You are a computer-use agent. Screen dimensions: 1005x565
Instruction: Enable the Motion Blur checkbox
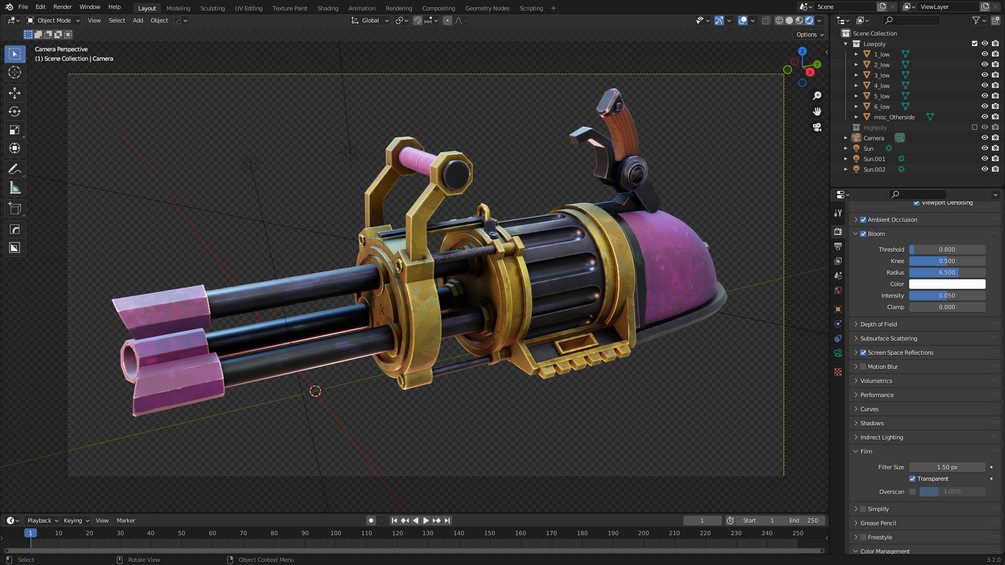coord(863,367)
